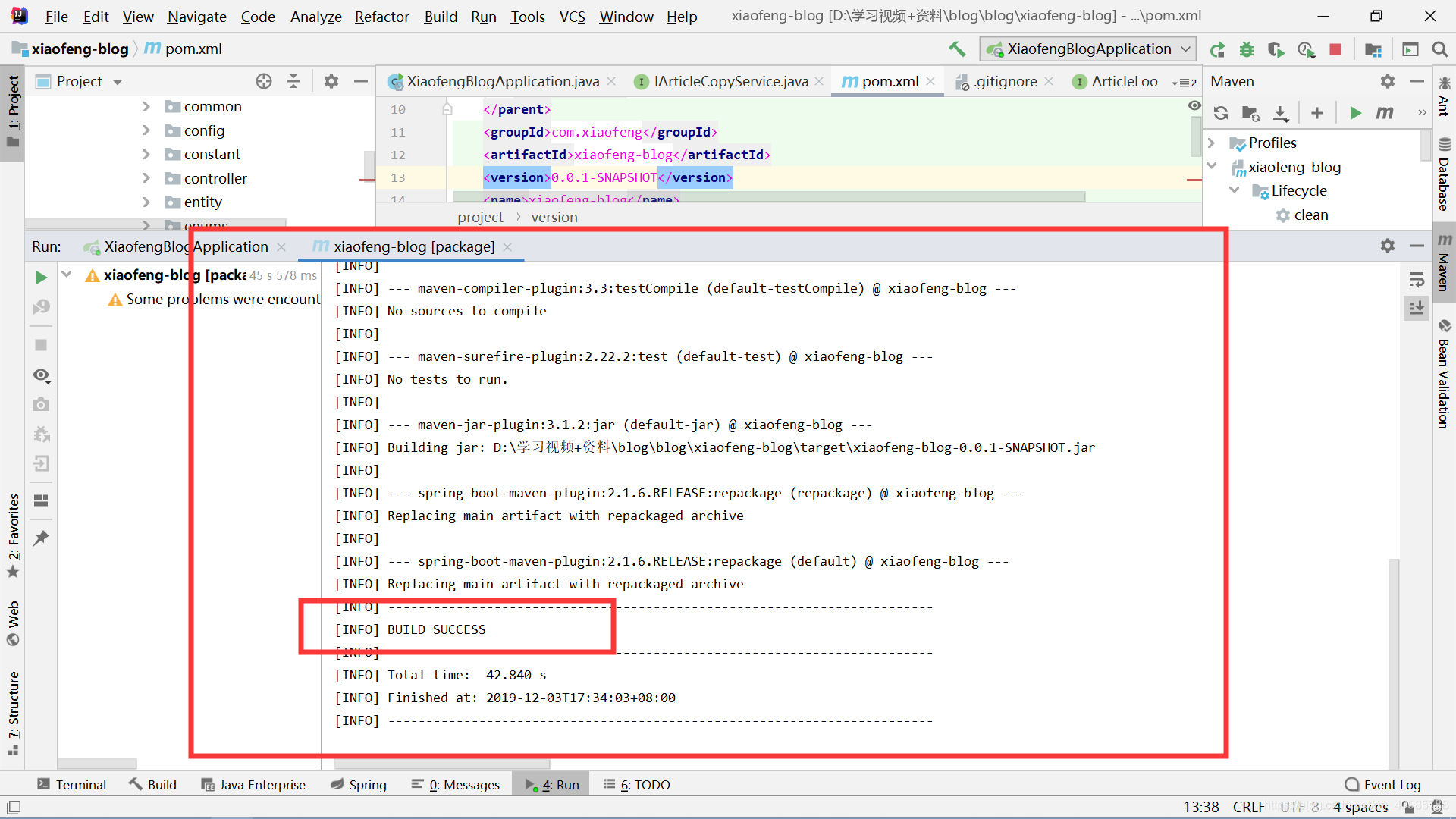This screenshot has width=1456, height=819.
Task: Expand the common folder
Action: [x=146, y=107]
